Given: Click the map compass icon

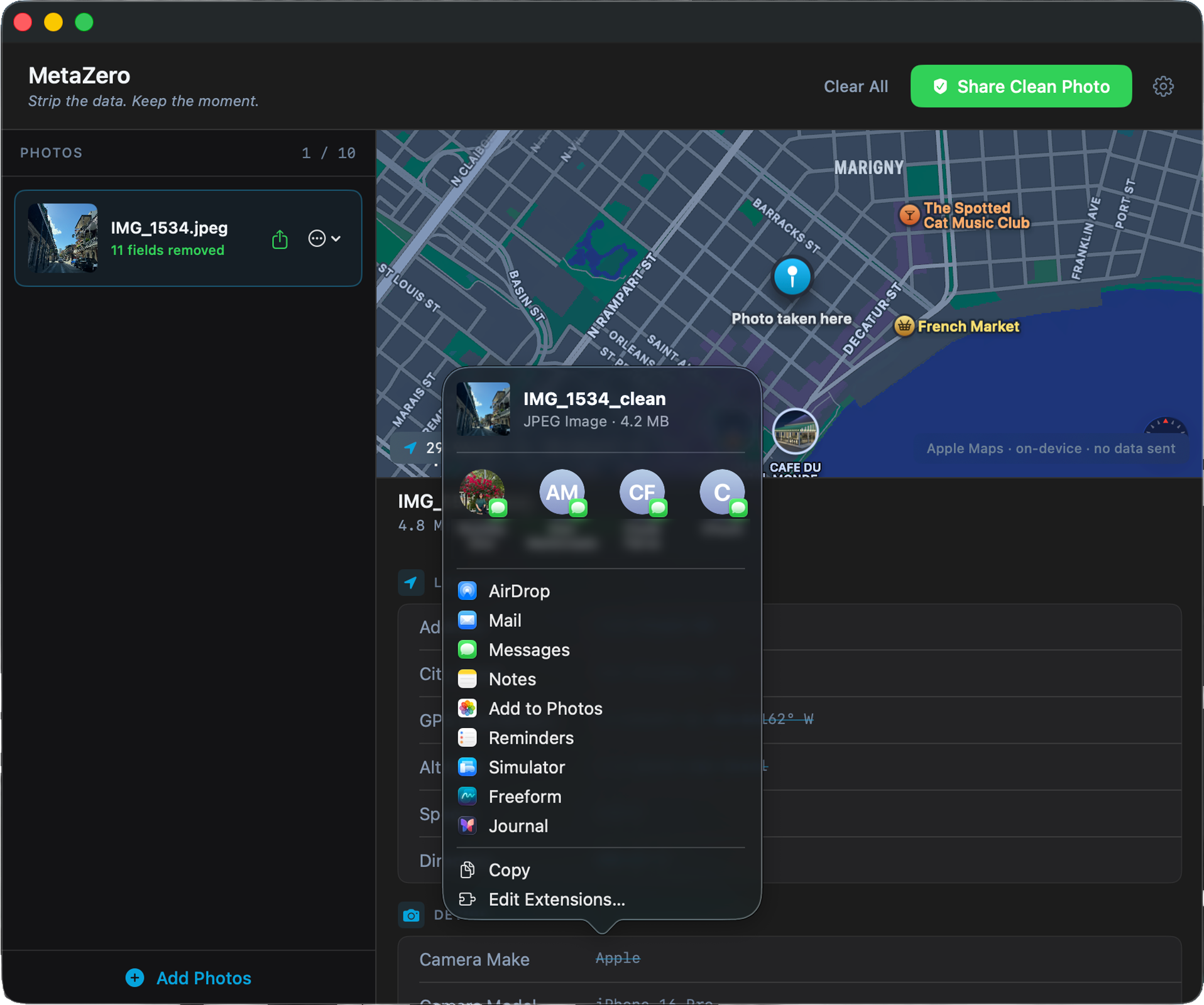Looking at the screenshot, I should (x=1166, y=427).
